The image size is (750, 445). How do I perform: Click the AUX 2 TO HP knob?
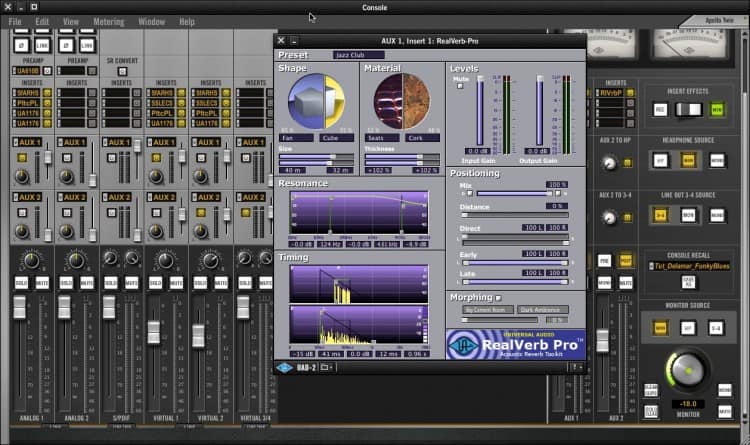tap(609, 163)
